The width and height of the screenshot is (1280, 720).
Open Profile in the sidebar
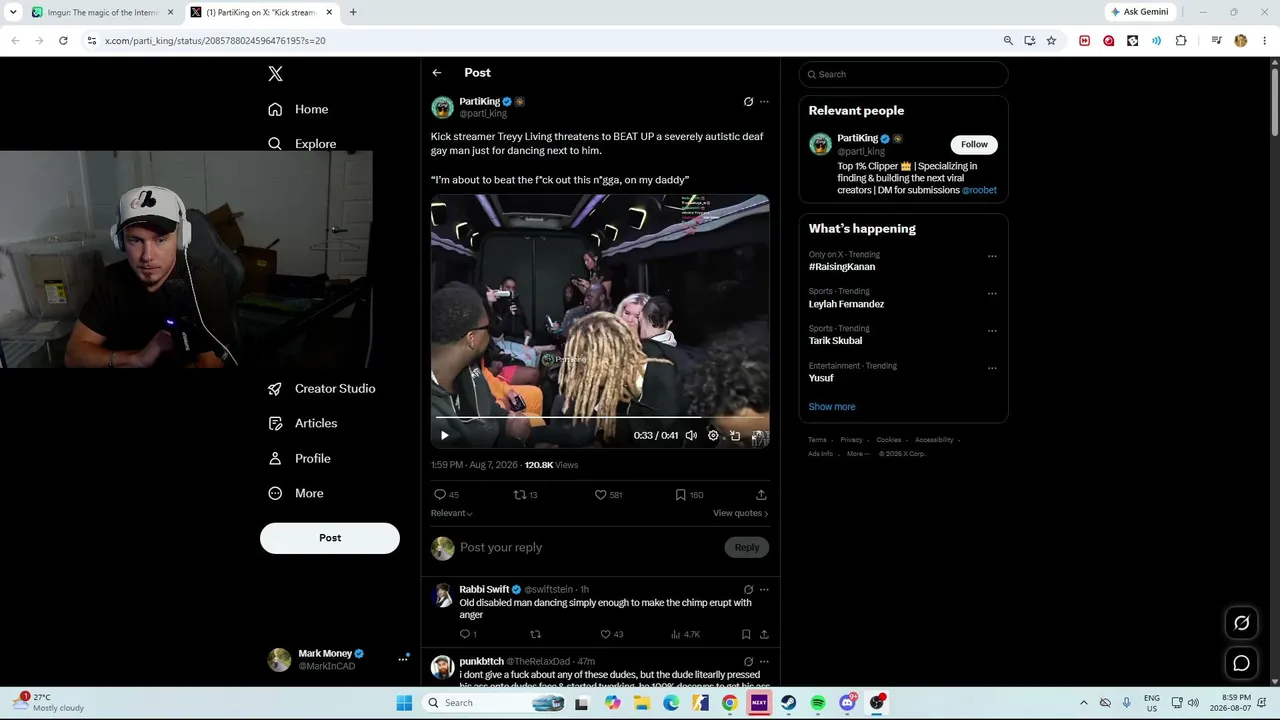(x=299, y=459)
